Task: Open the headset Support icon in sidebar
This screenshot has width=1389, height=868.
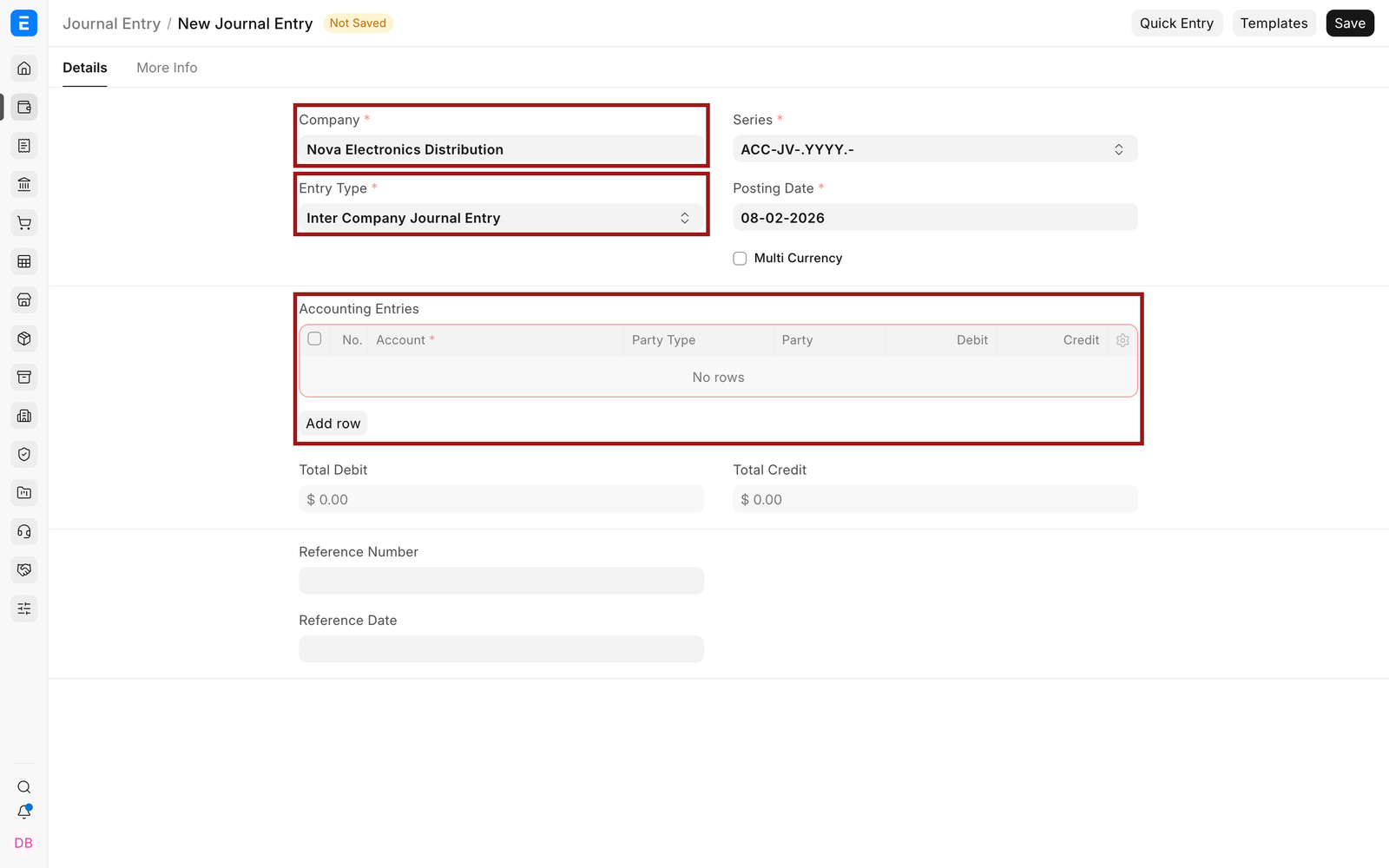Action: (x=24, y=531)
